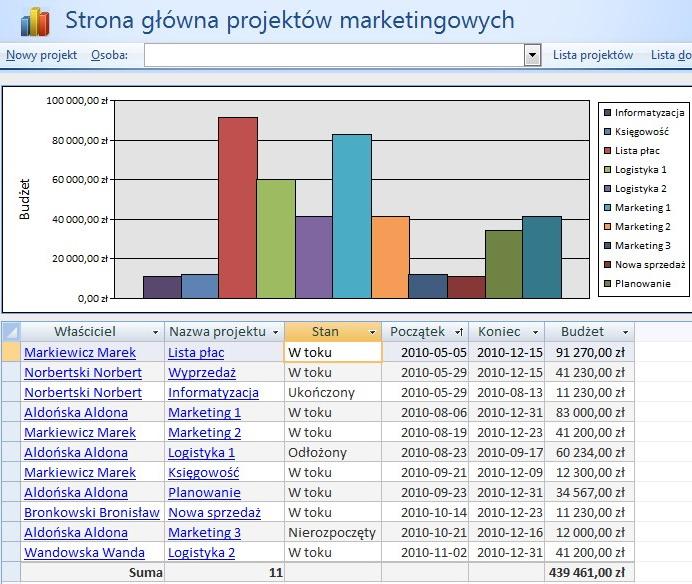
Task: Click Markiewicz Marek in Lista płac row
Action: pyautogui.click(x=80, y=353)
